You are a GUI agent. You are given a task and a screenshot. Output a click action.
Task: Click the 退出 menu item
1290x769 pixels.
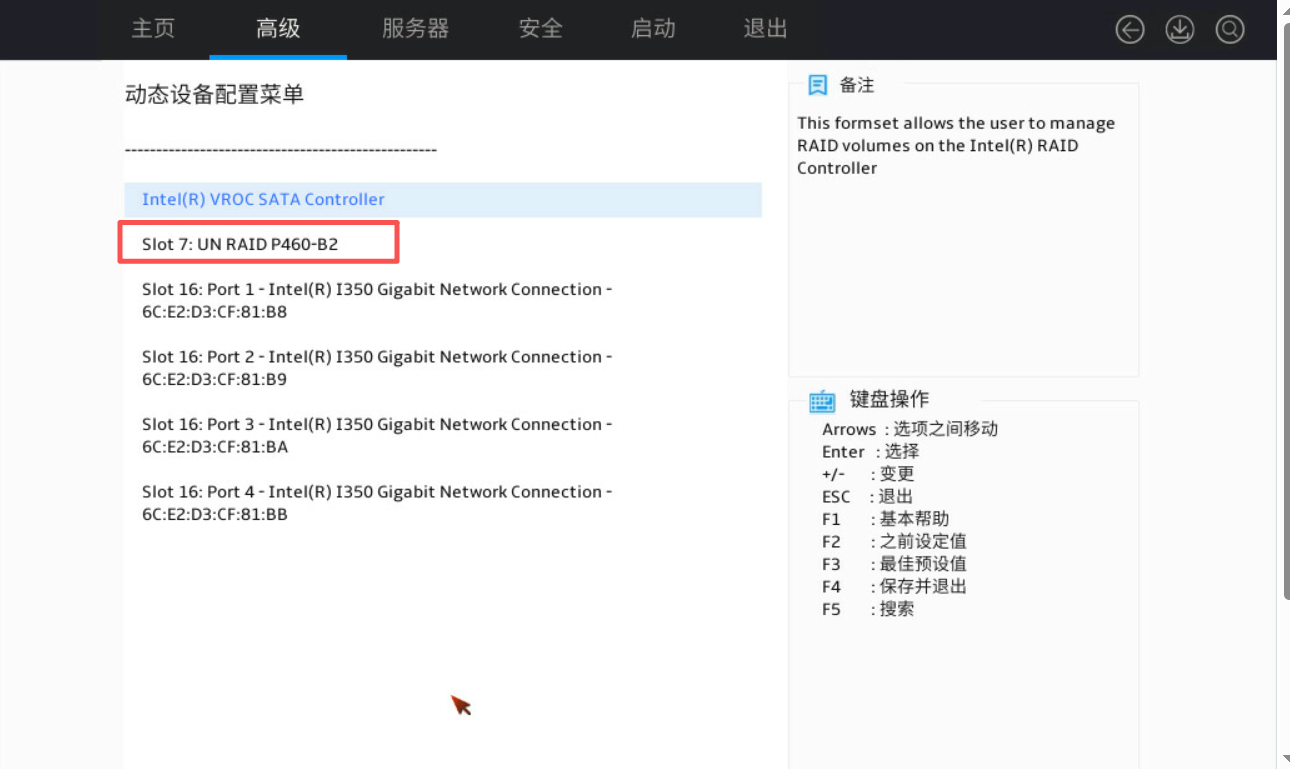765,29
